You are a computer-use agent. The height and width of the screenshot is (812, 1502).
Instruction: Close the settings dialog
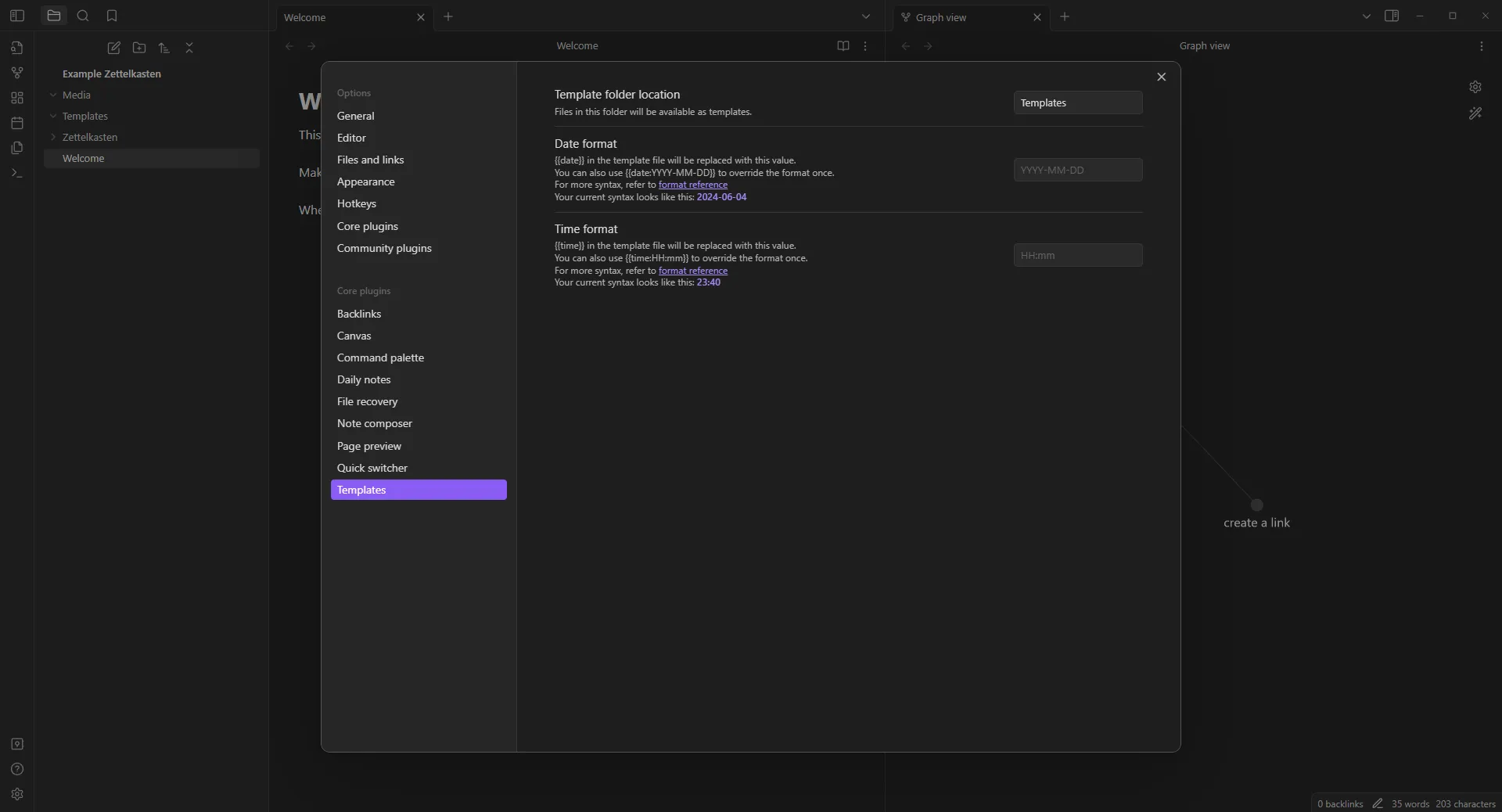point(1162,77)
